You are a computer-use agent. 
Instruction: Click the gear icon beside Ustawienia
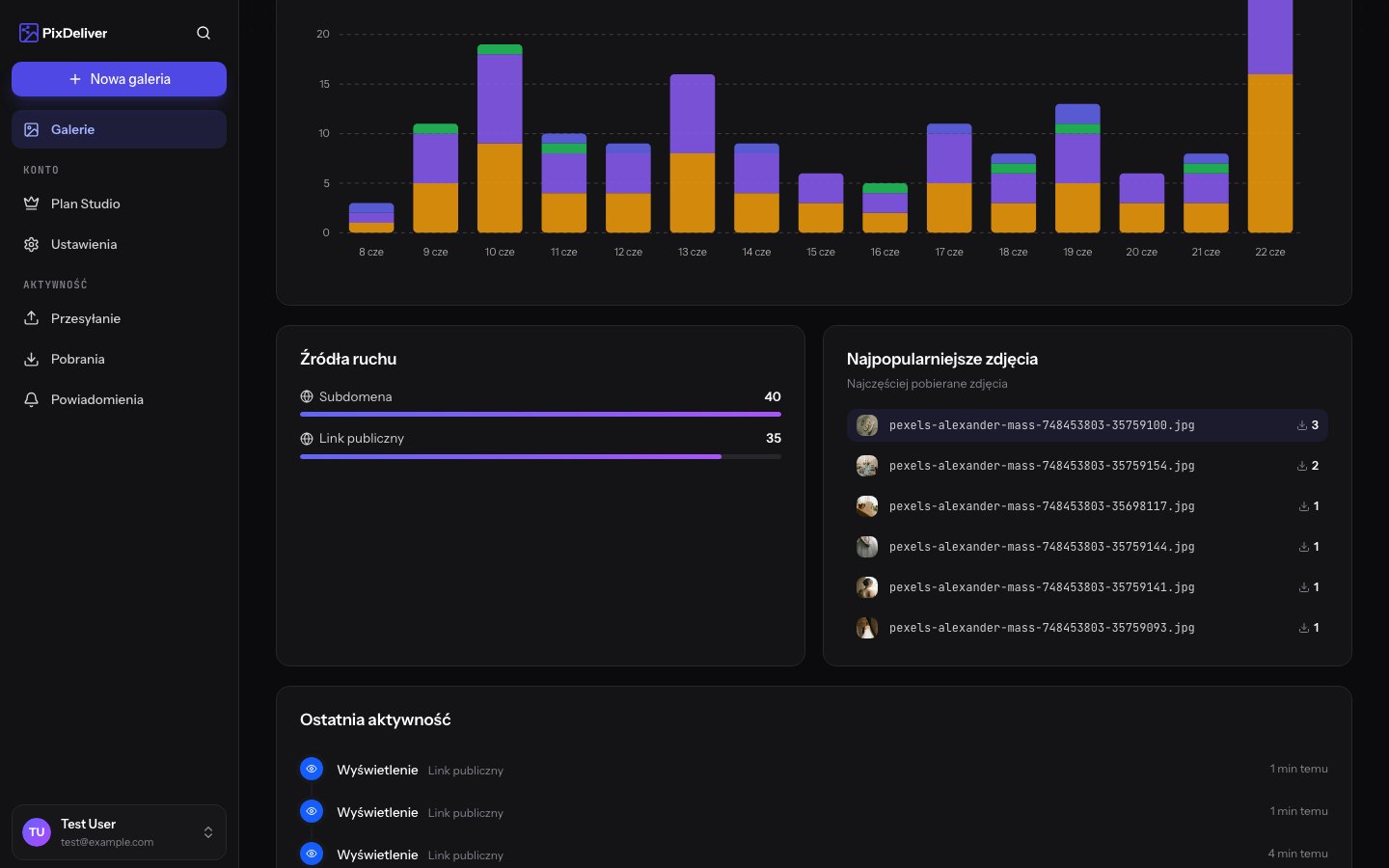[31, 244]
